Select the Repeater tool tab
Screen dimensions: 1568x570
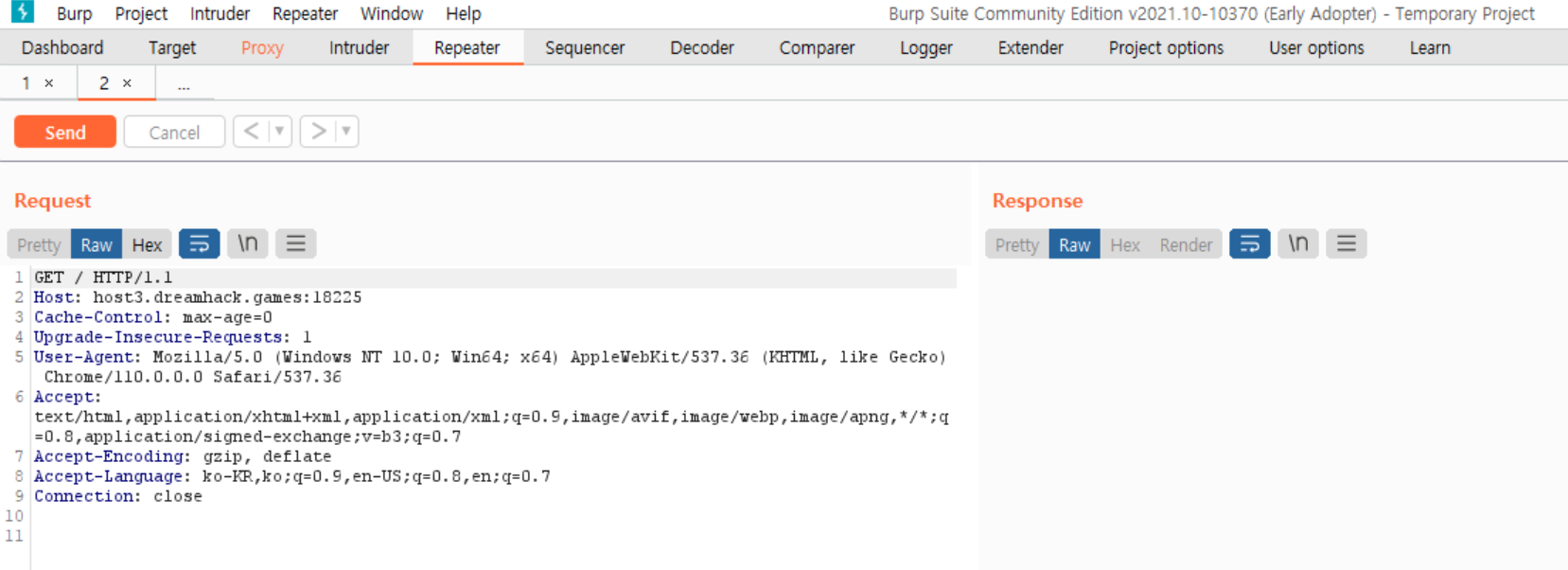tap(467, 47)
